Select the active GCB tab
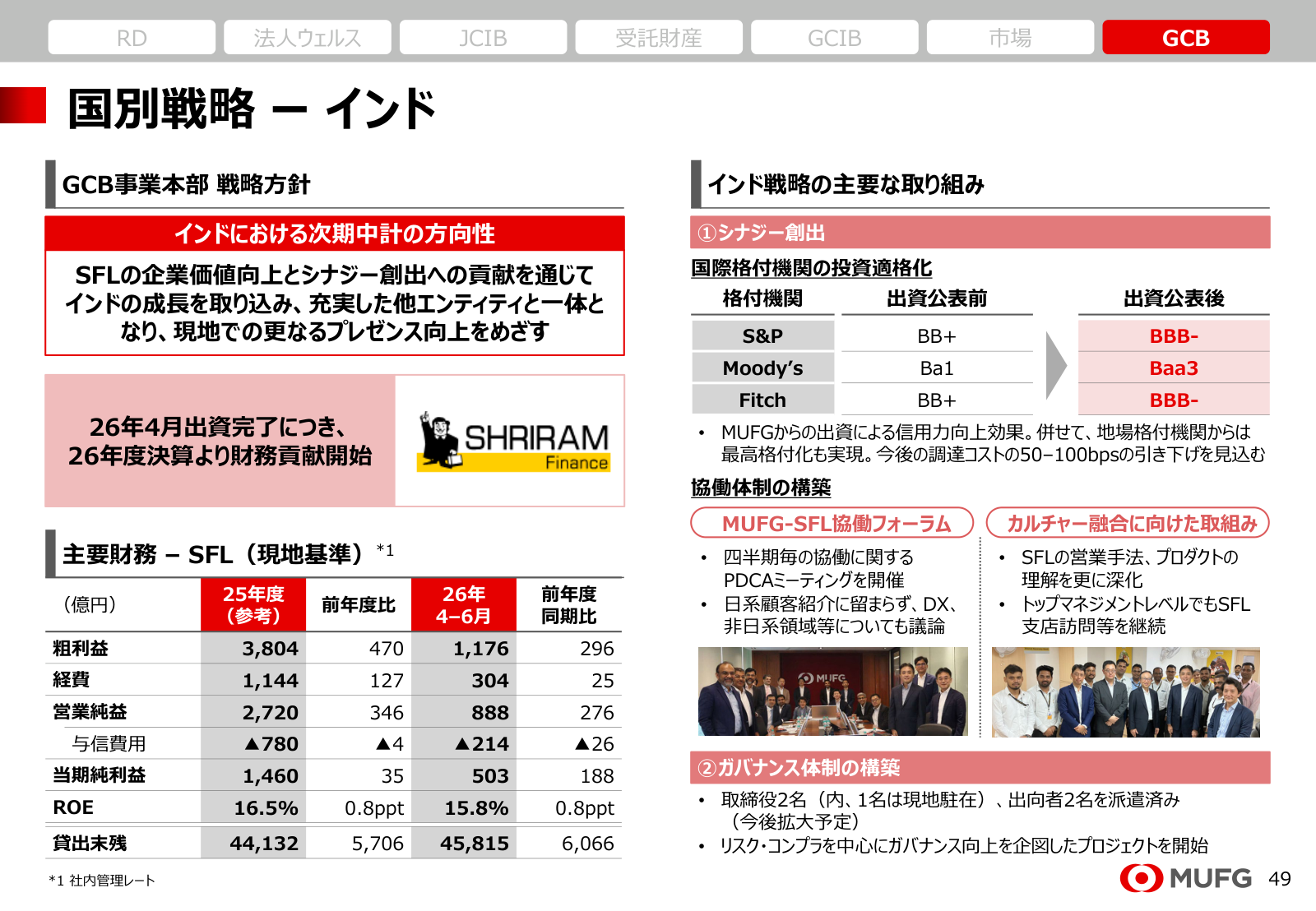 (1186, 37)
